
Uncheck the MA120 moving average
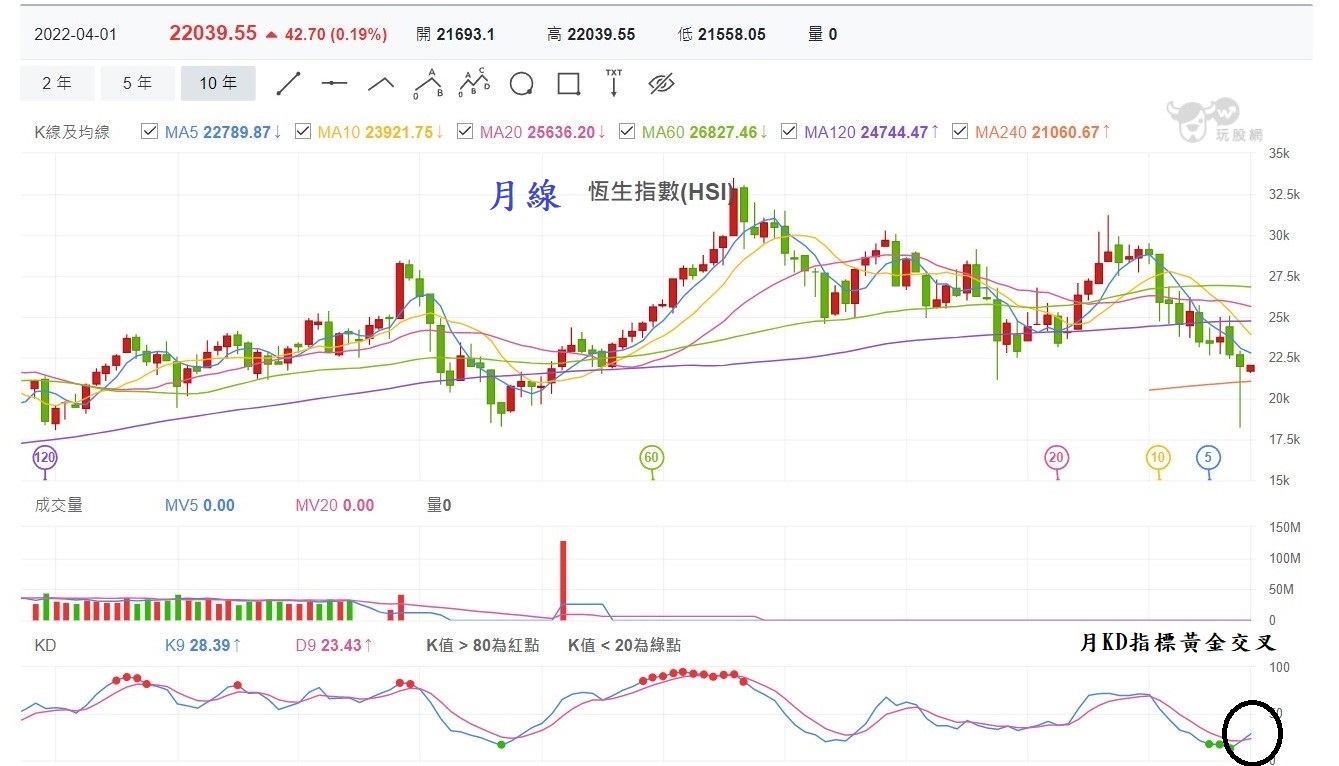point(789,131)
